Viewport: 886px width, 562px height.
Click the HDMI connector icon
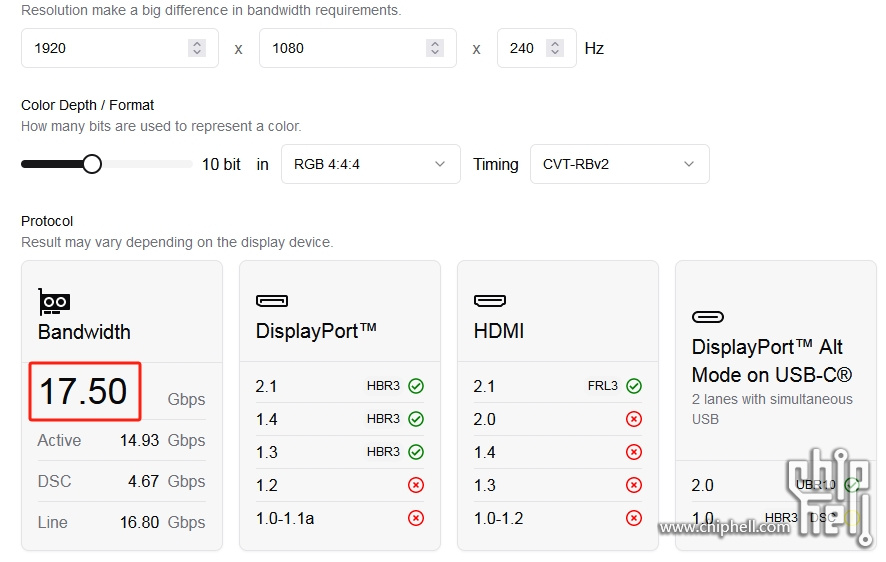490,300
